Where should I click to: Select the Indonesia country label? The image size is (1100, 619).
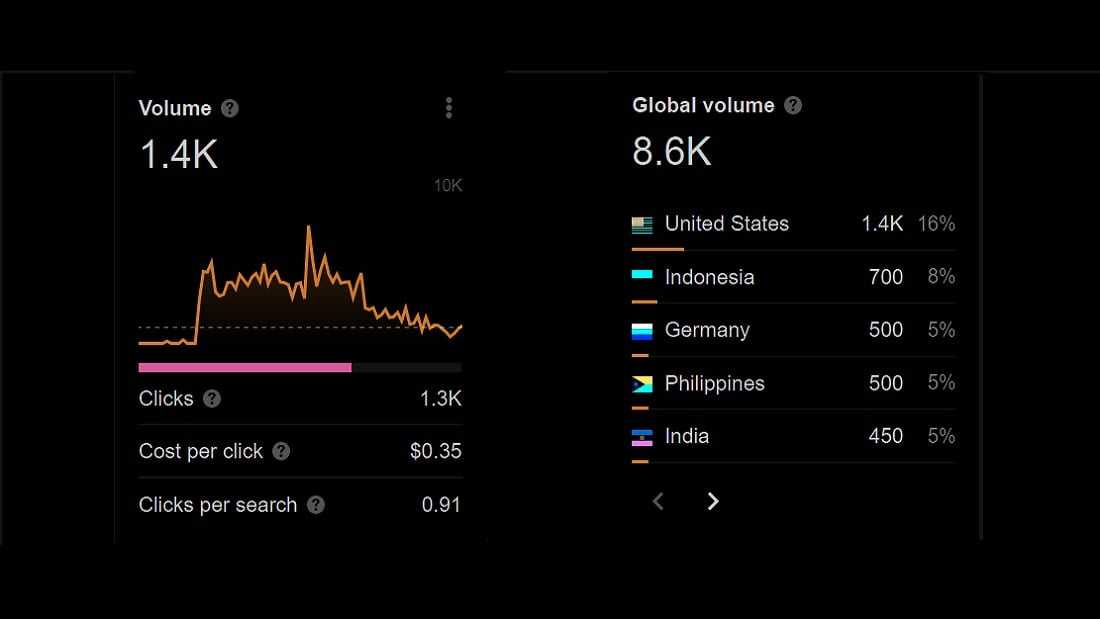[x=709, y=277]
